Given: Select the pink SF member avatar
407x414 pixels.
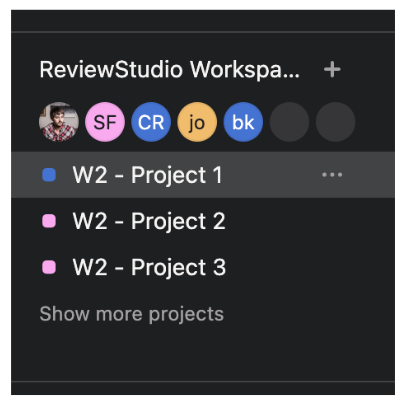Looking at the screenshot, I should click(105, 122).
